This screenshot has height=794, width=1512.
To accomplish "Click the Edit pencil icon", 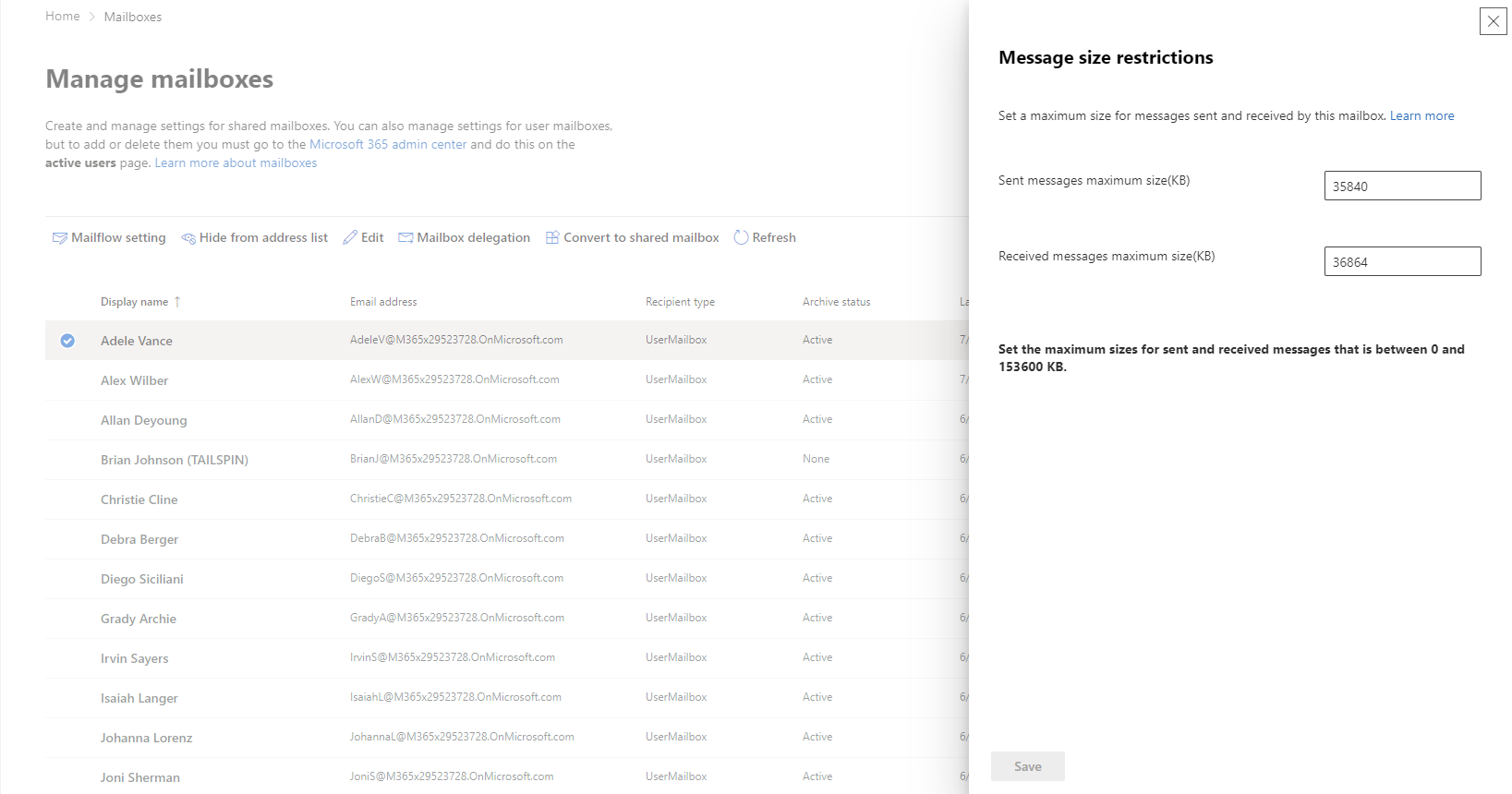I will 350,238.
